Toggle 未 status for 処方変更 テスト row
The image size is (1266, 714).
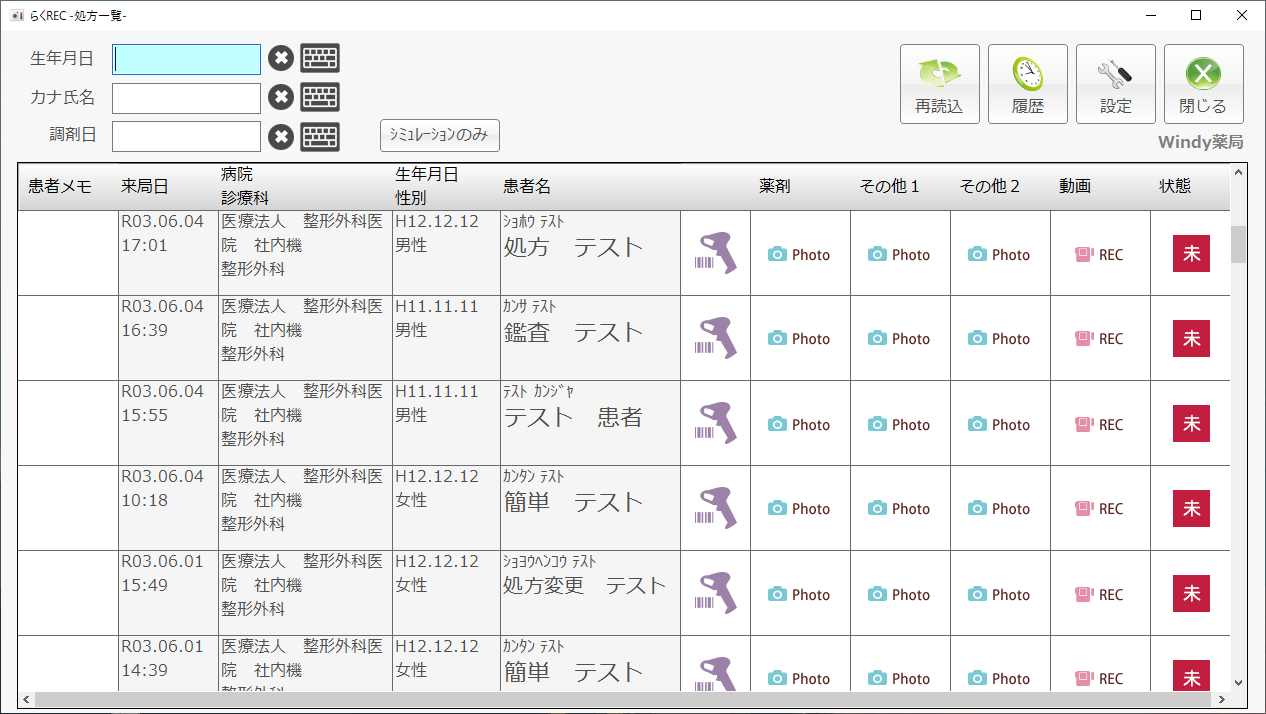click(x=1191, y=594)
